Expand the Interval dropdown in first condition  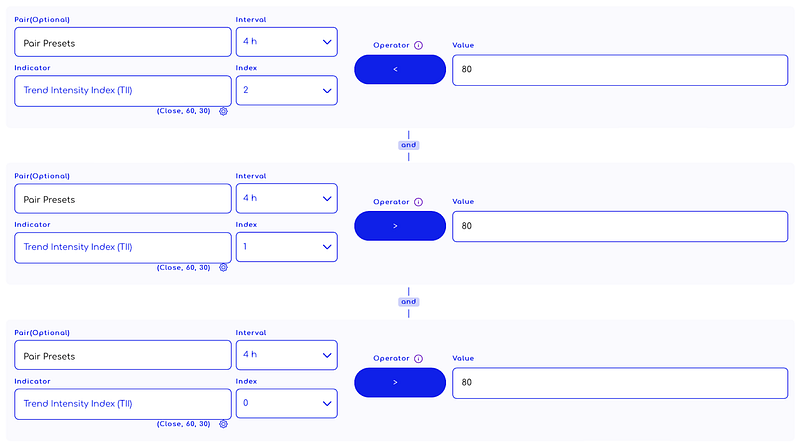tap(286, 41)
